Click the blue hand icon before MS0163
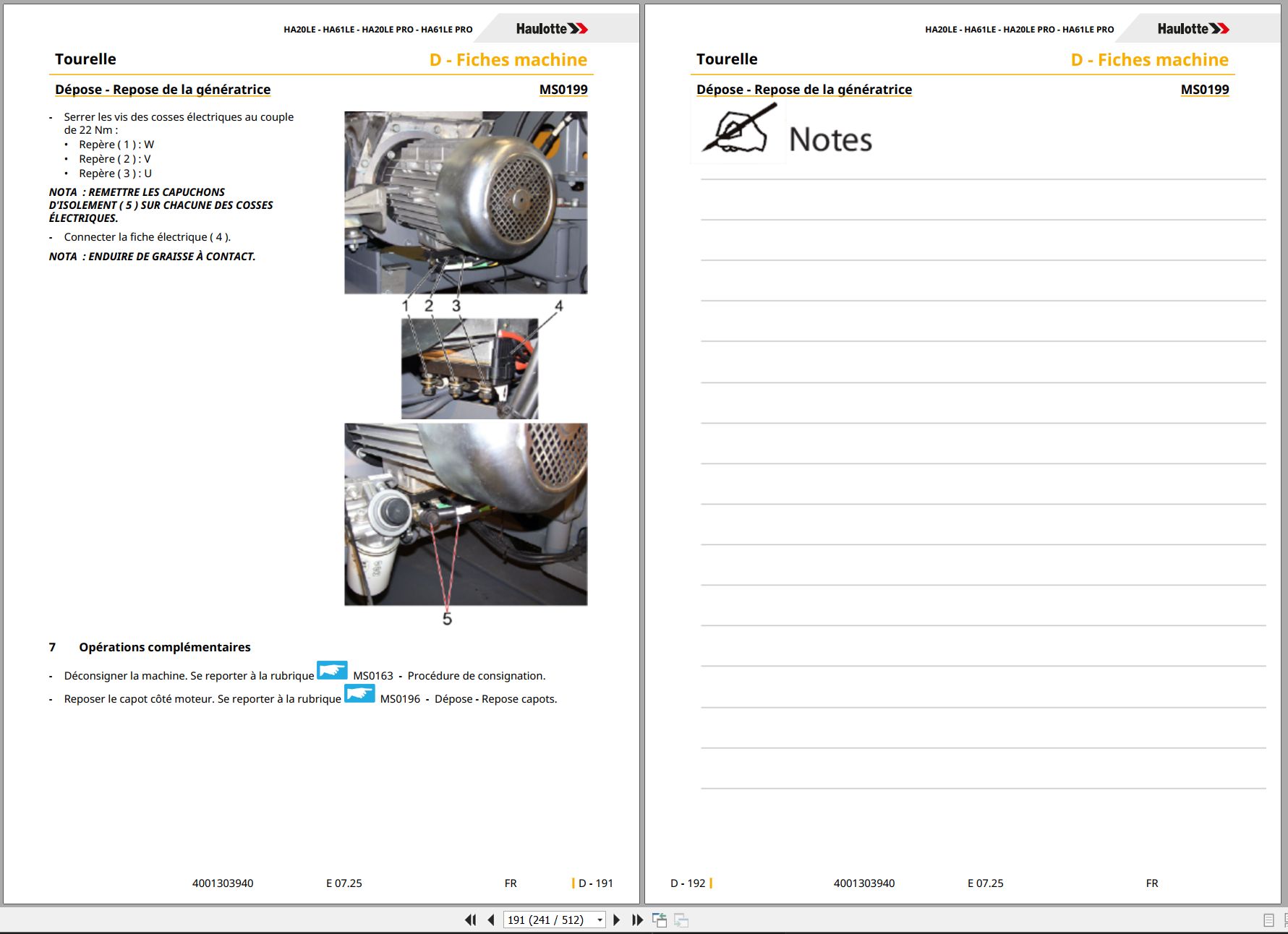Screen dimensions: 1288x934 point(332,670)
